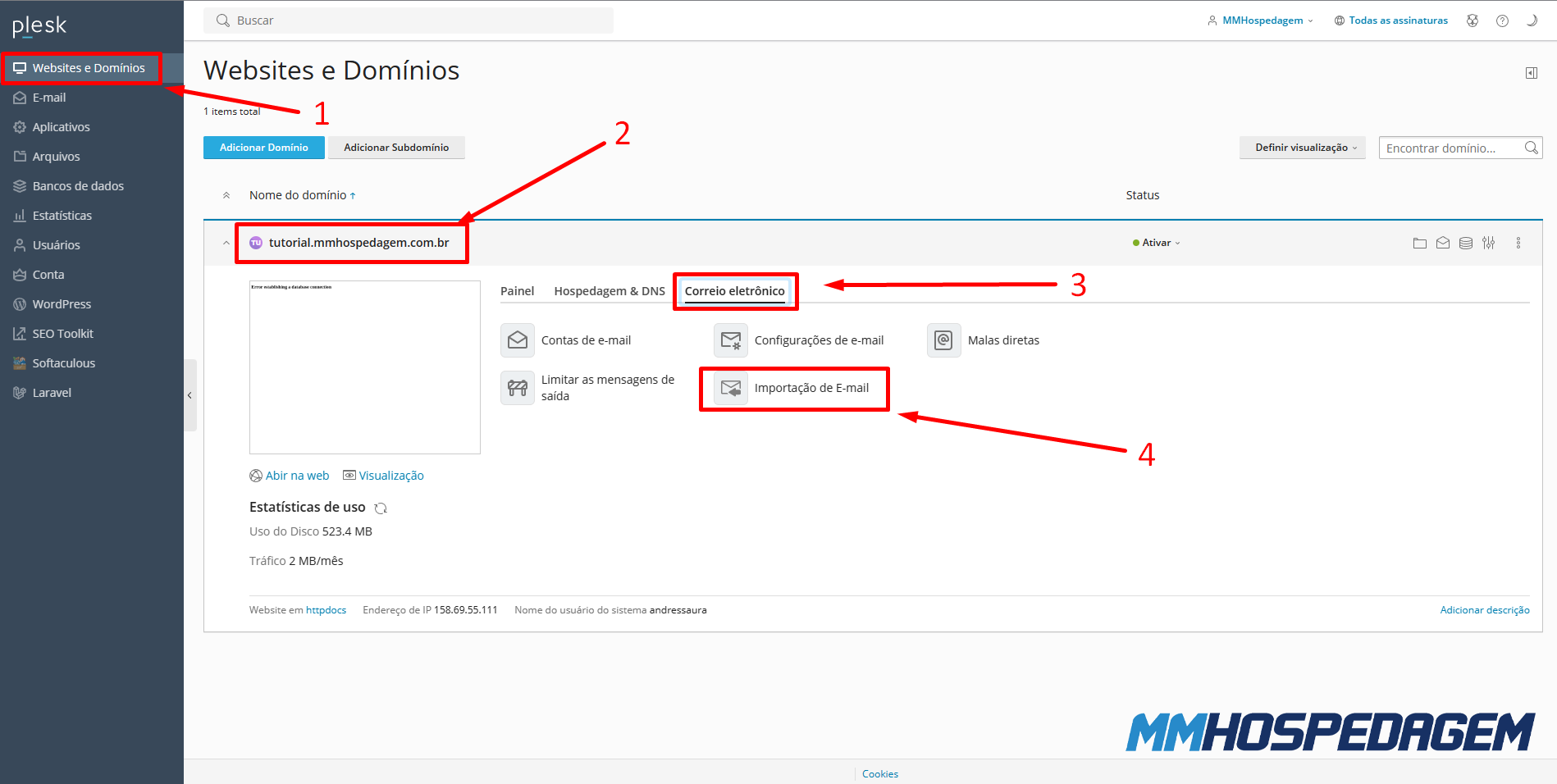Screen dimensions: 1557x784
Task: Click the Cookies link in the footer
Action: 880,774
